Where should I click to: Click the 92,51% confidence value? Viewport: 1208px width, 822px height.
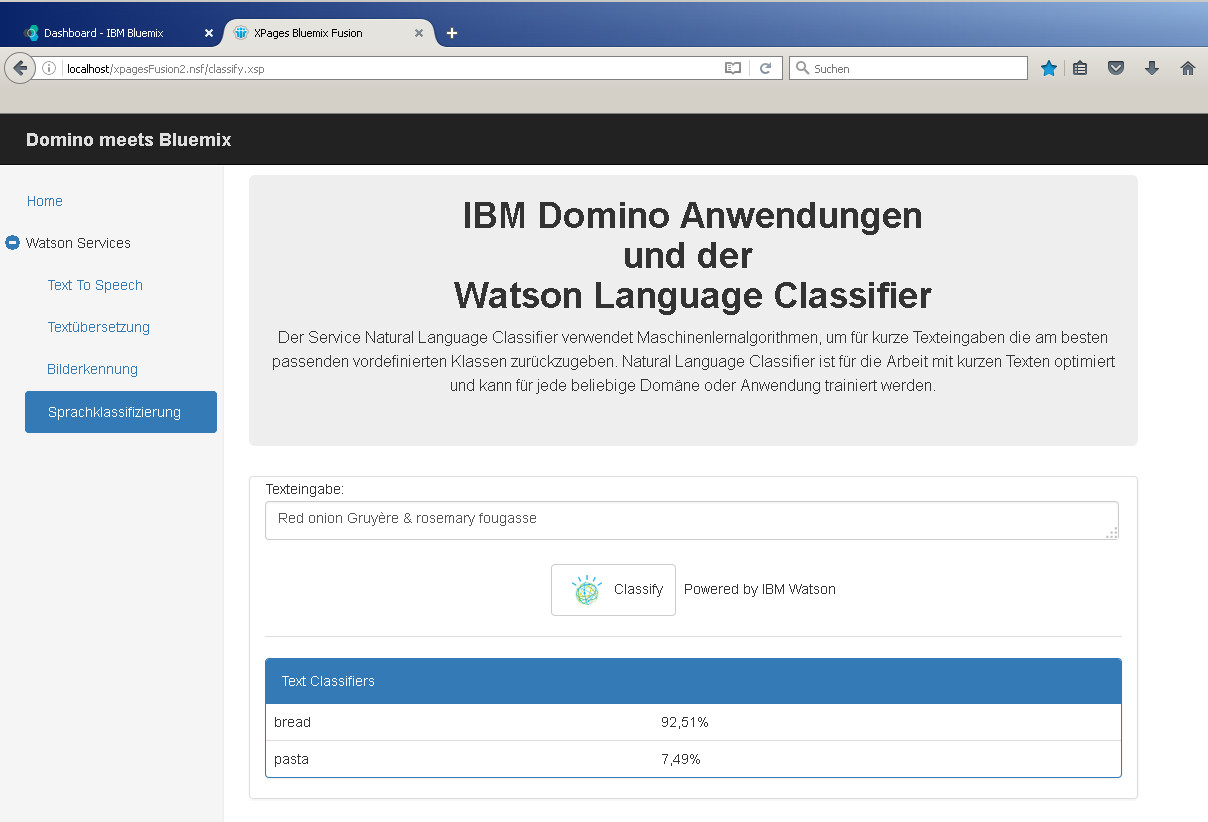point(684,722)
